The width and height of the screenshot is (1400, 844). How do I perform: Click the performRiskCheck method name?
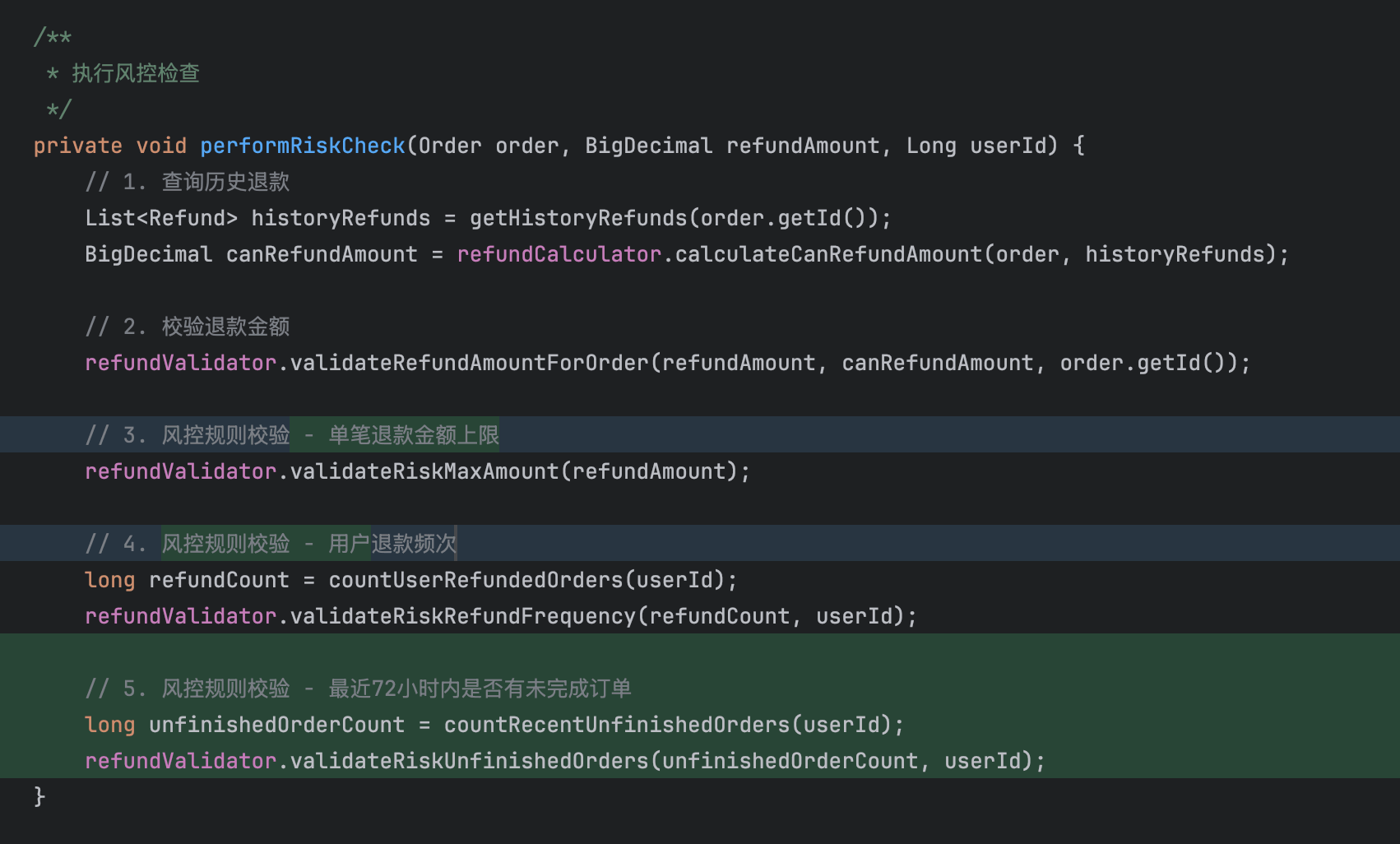302,146
